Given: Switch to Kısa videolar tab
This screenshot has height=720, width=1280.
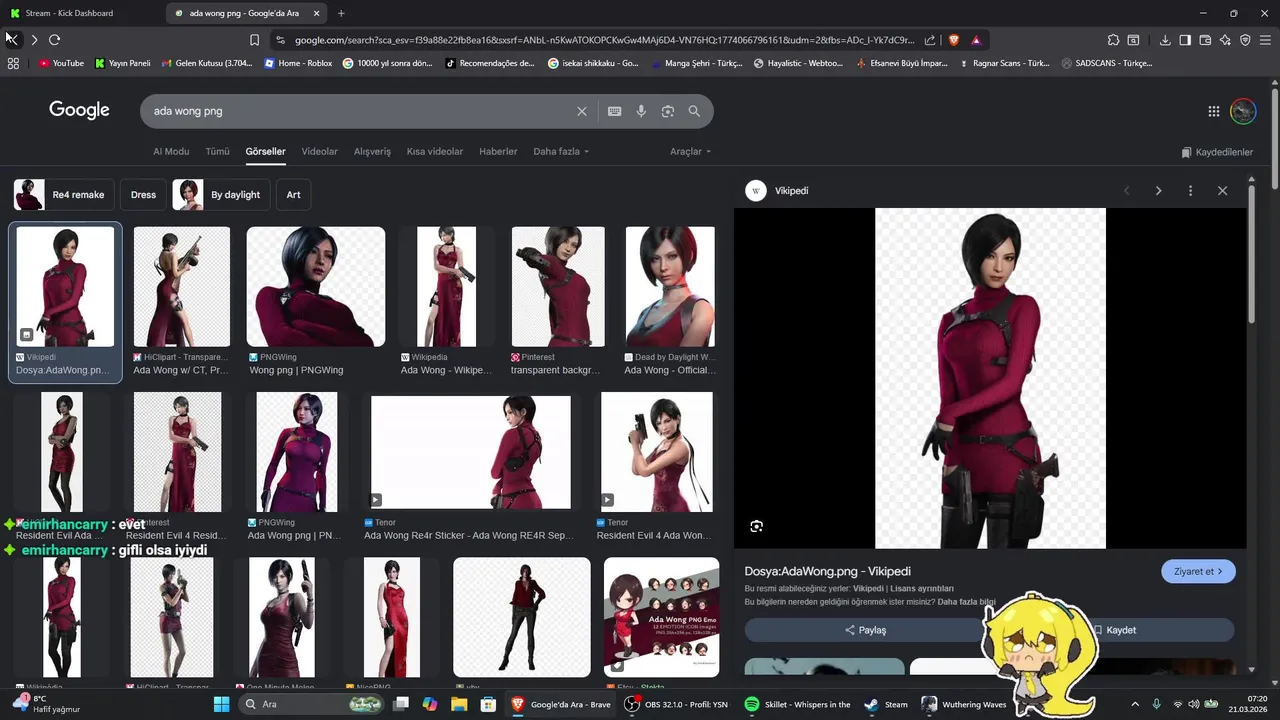Looking at the screenshot, I should coord(435,152).
